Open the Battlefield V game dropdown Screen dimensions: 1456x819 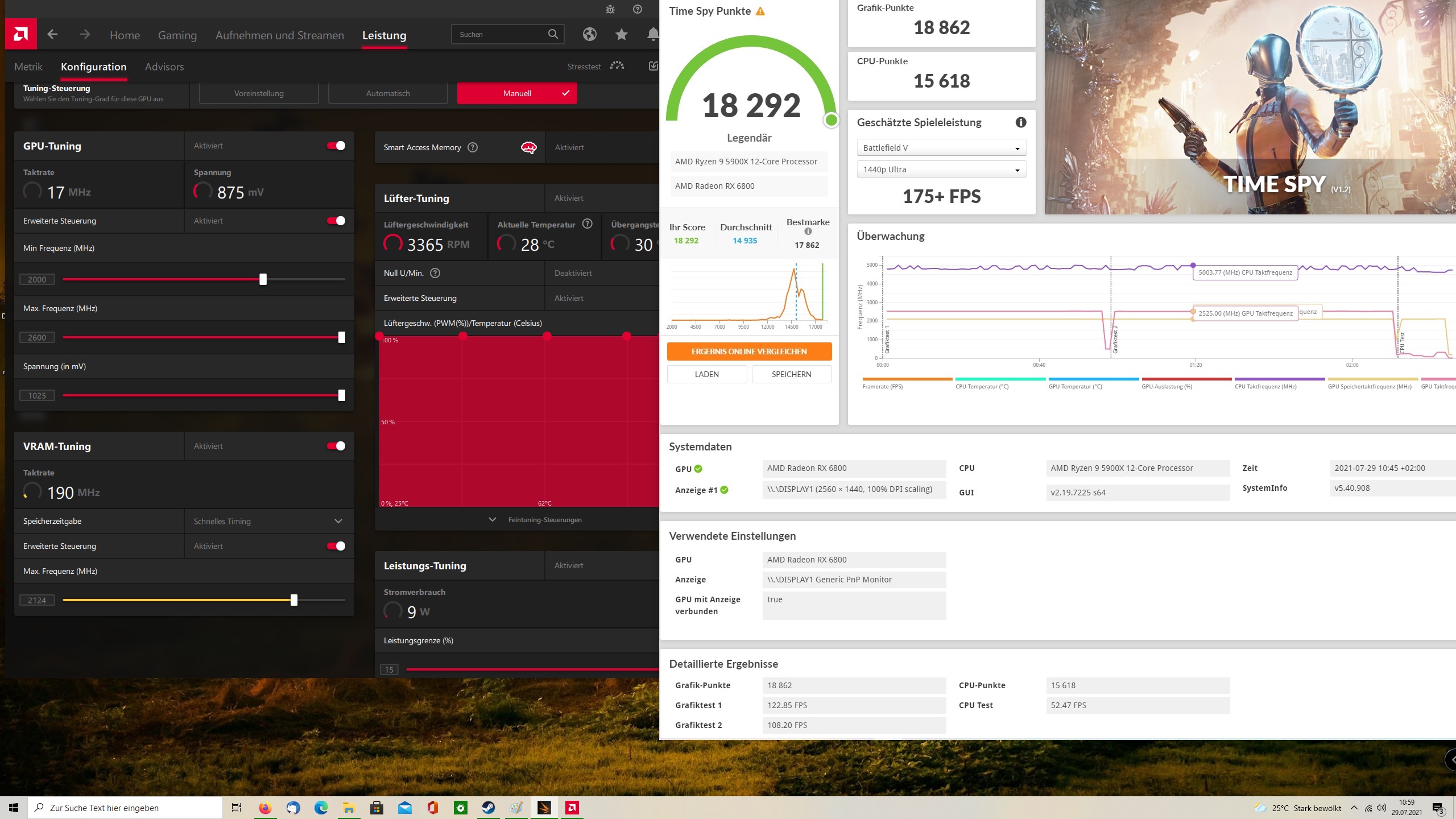click(x=941, y=148)
